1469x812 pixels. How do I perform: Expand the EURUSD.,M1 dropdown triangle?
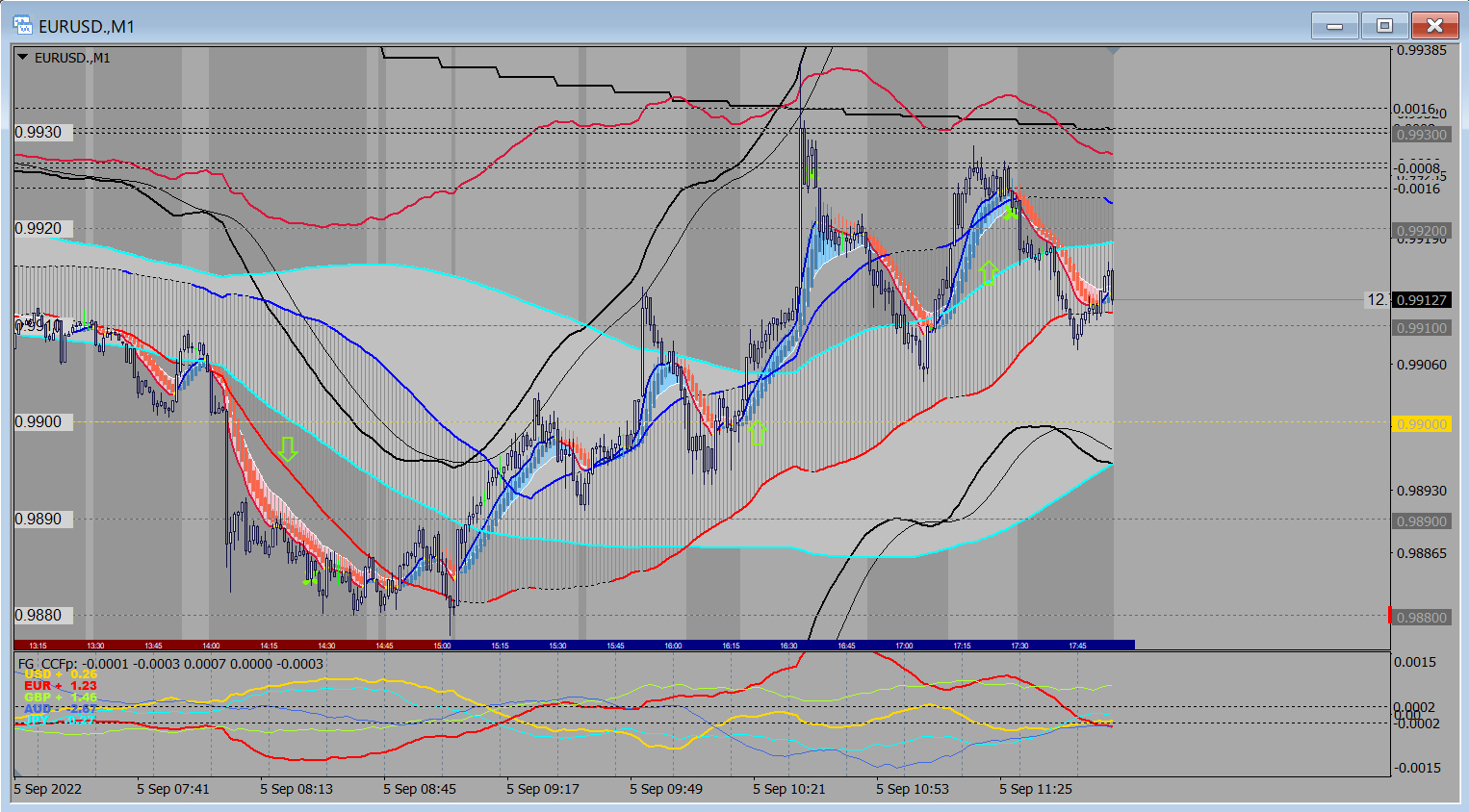[x=23, y=58]
